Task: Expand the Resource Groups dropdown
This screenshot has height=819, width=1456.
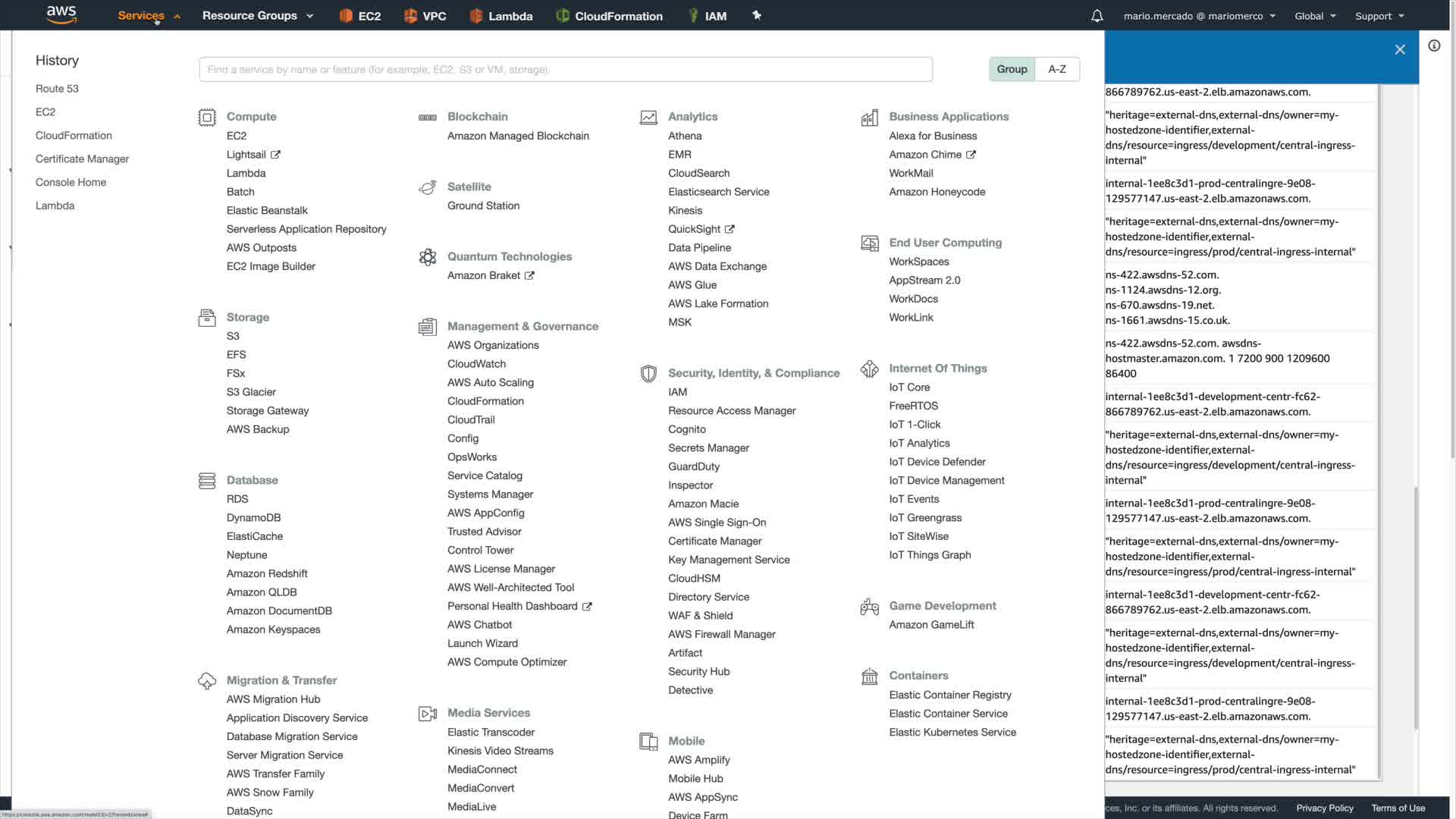Action: point(257,16)
